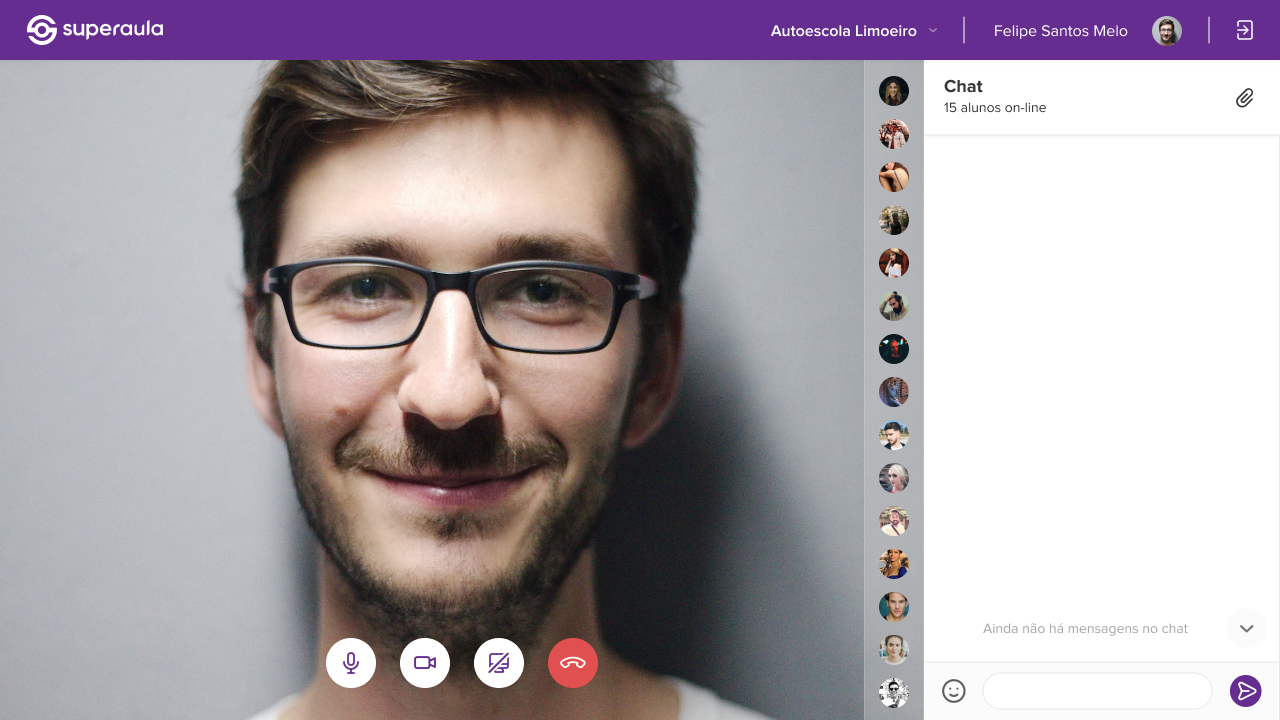Image resolution: width=1280 pixels, height=720 pixels.
Task: Click in the chat message field
Action: pyautogui.click(x=1097, y=691)
